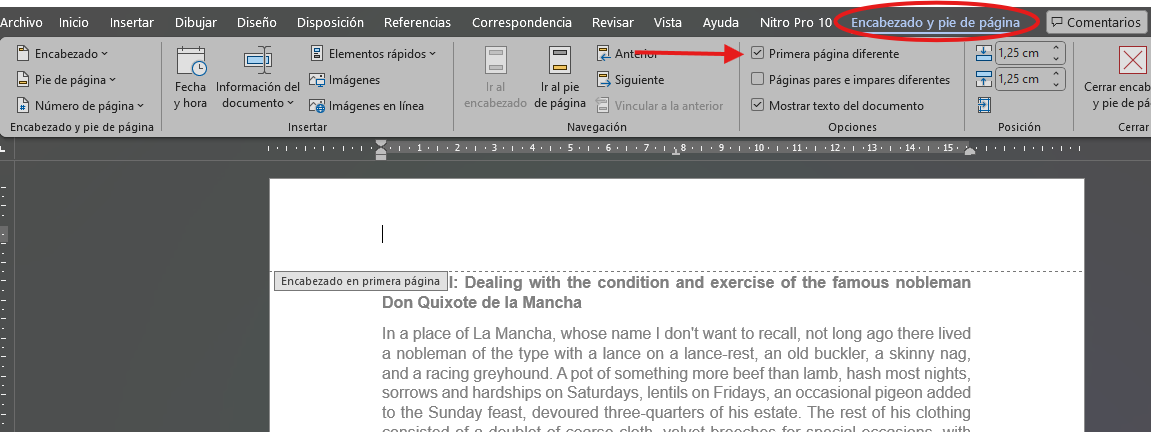
Task: Close header and footer with red X
Action: coord(1133,60)
